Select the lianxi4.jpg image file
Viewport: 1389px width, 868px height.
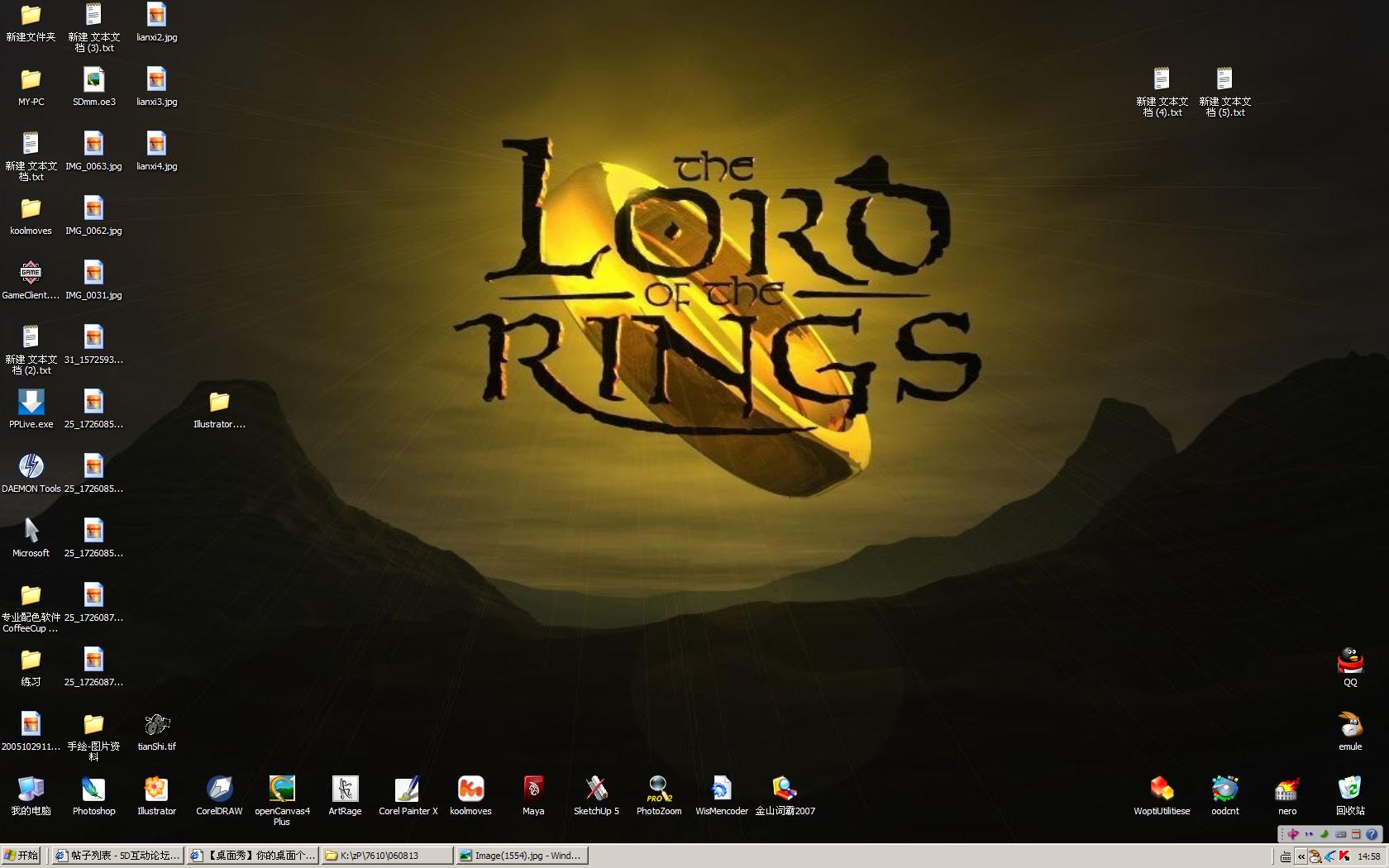[x=156, y=150]
